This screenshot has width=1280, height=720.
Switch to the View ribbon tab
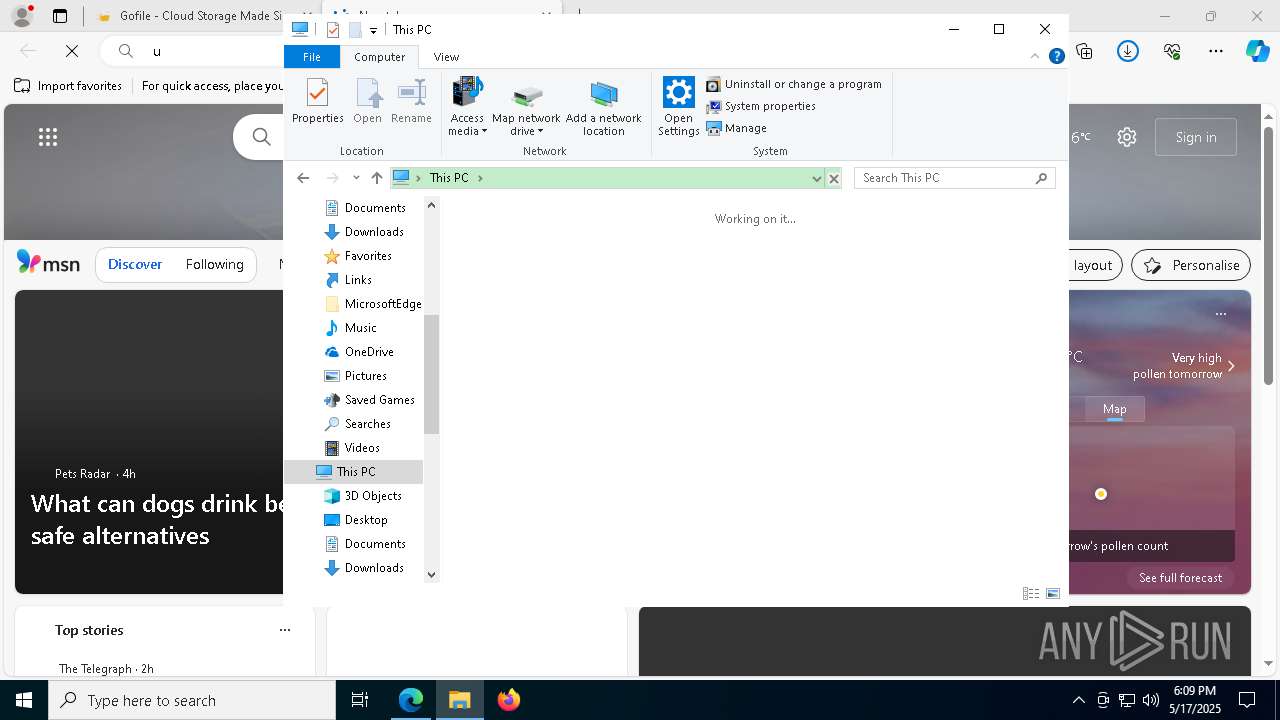pos(446,57)
